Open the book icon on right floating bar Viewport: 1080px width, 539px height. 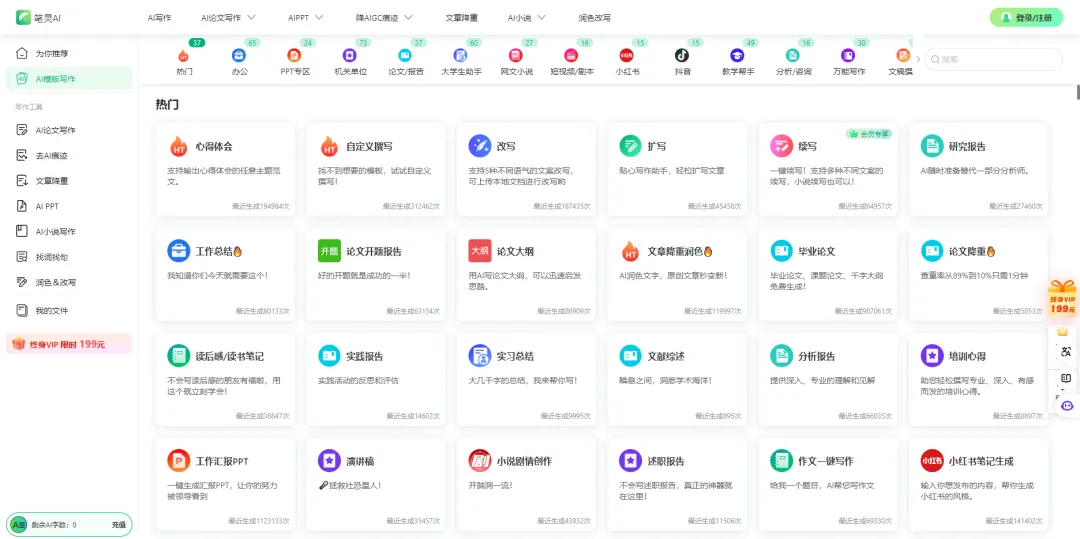pyautogui.click(x=1066, y=379)
